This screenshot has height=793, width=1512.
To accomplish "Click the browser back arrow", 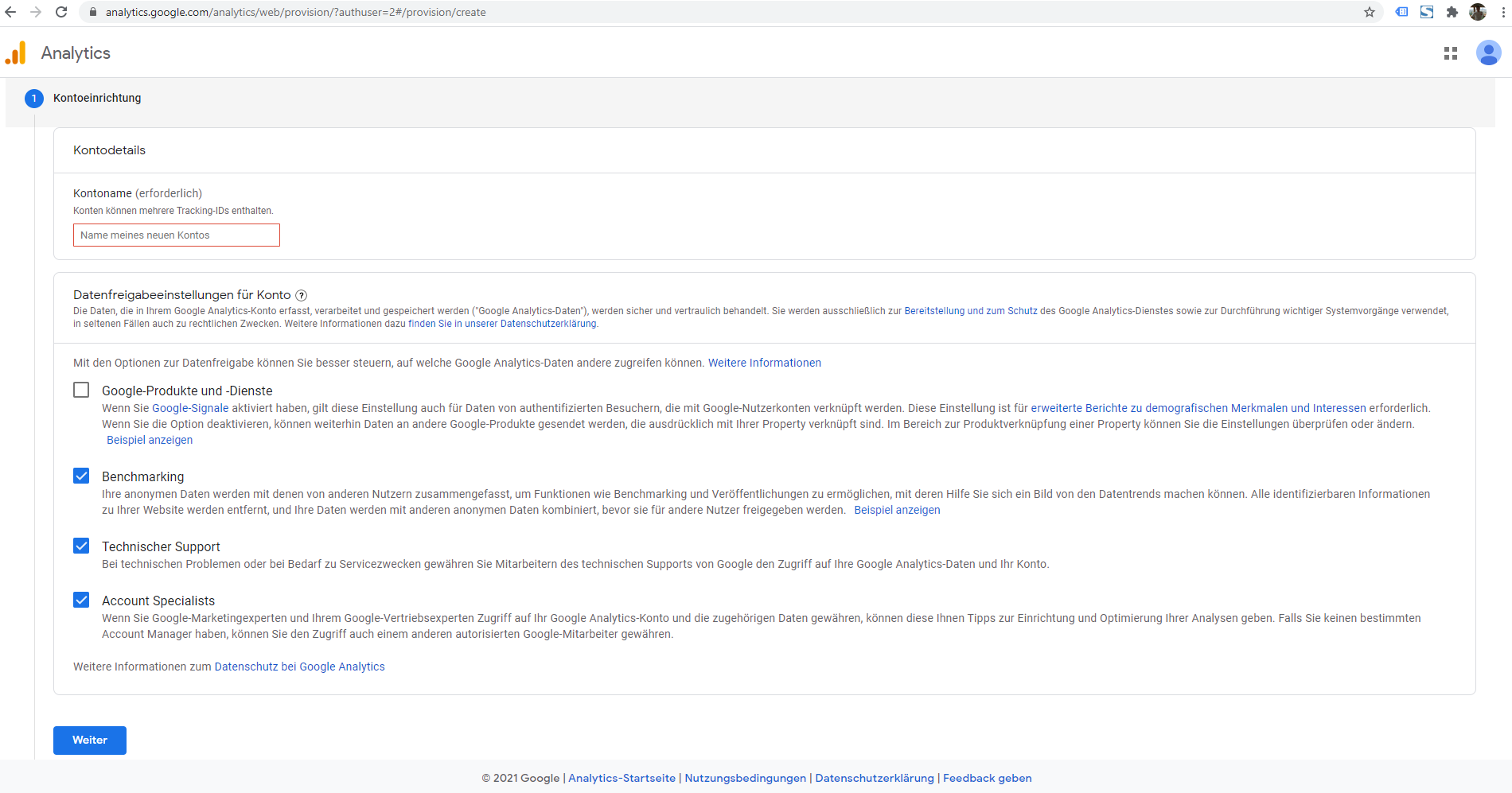I will pyautogui.click(x=10, y=12).
